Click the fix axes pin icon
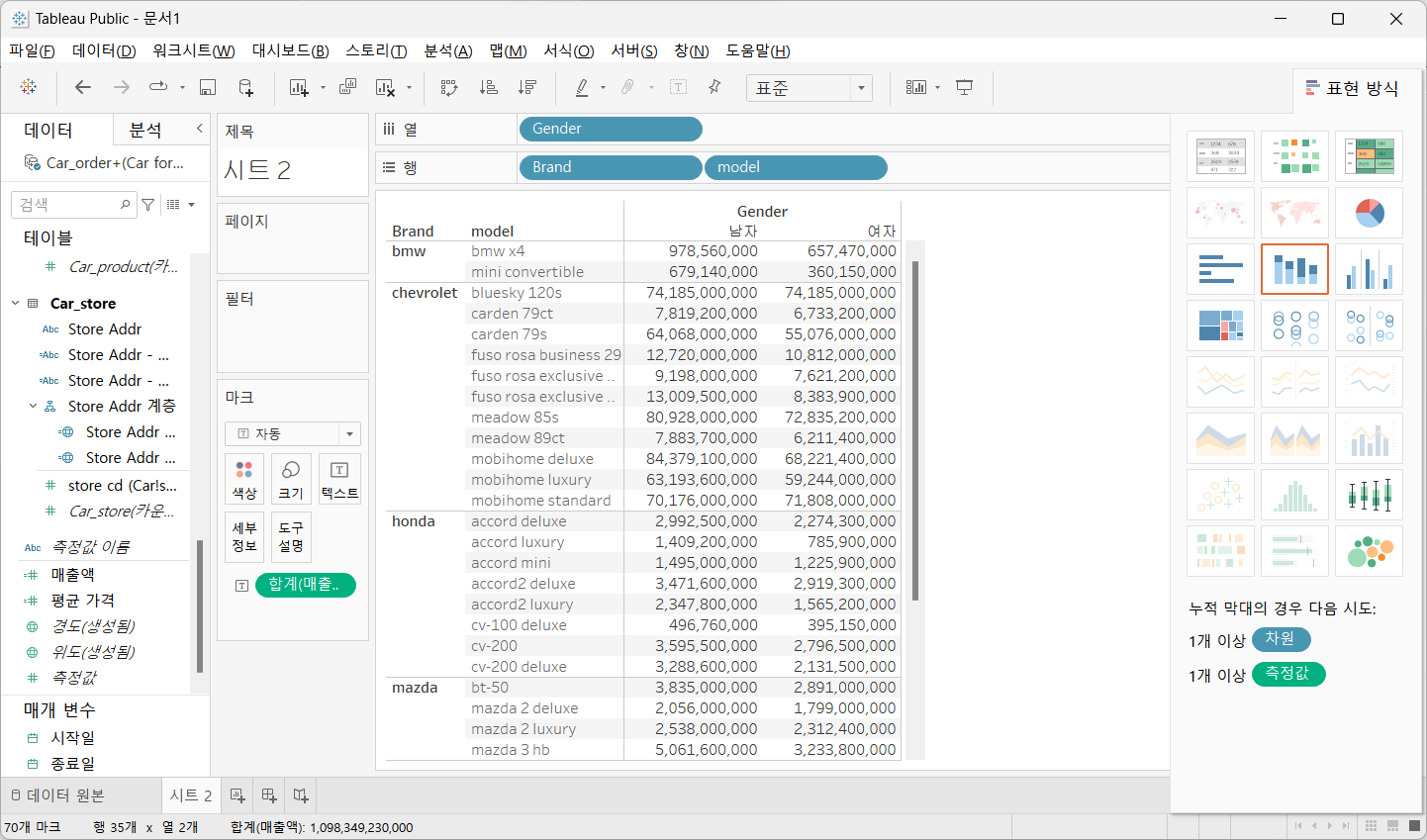The height and width of the screenshot is (840, 1427). click(x=714, y=87)
